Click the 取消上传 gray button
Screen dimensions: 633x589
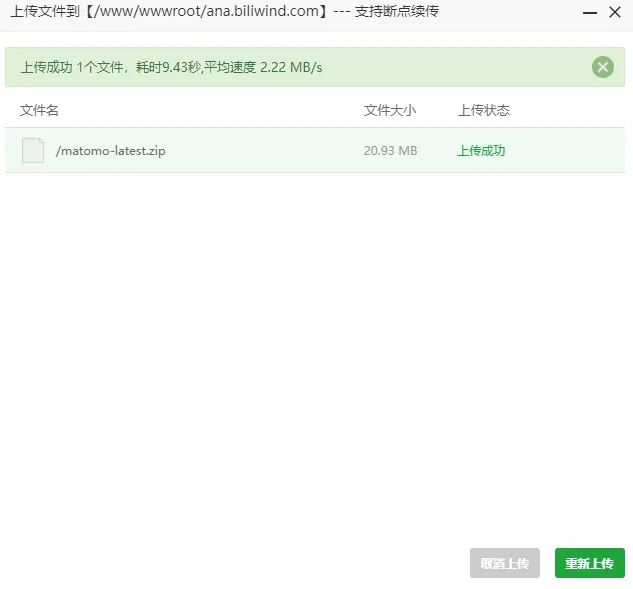[505, 563]
